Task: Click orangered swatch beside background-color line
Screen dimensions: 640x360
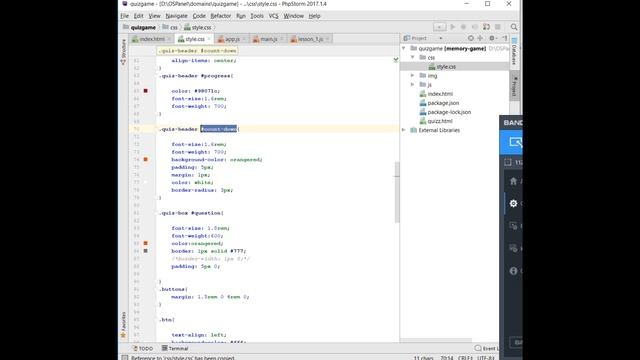Action: click(146, 160)
